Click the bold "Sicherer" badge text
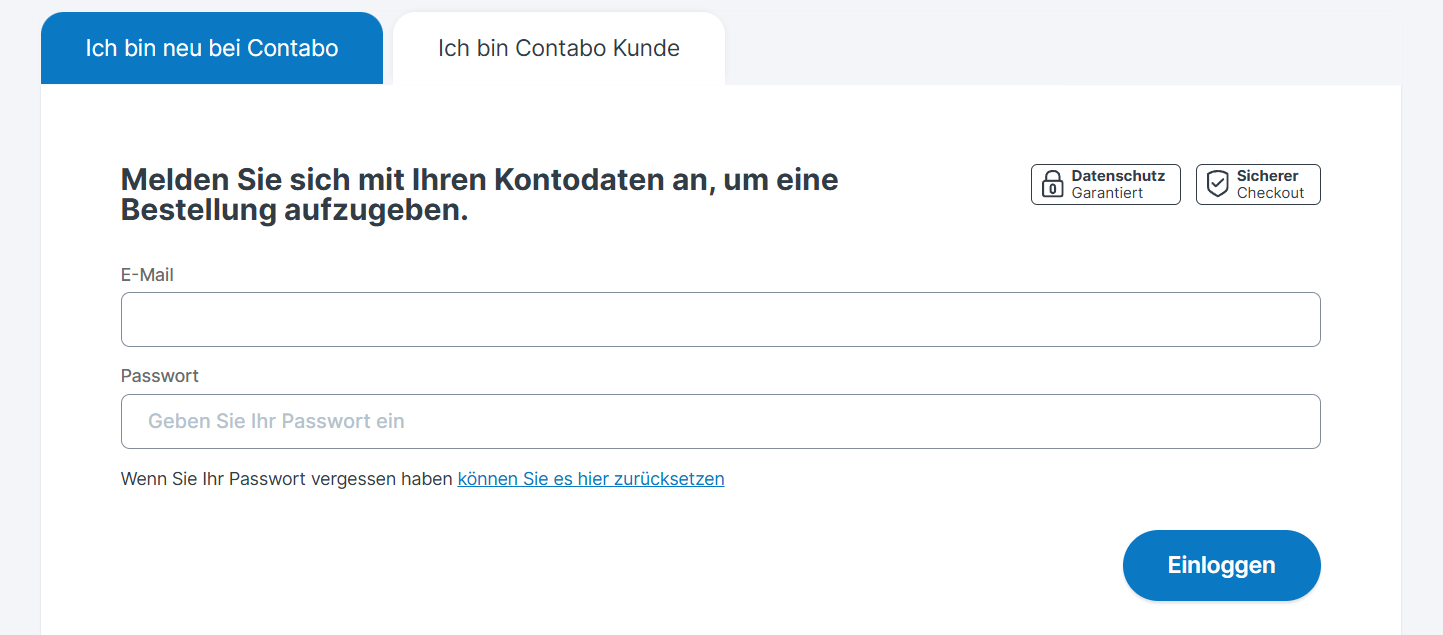This screenshot has width=1443, height=635. 1267,176
